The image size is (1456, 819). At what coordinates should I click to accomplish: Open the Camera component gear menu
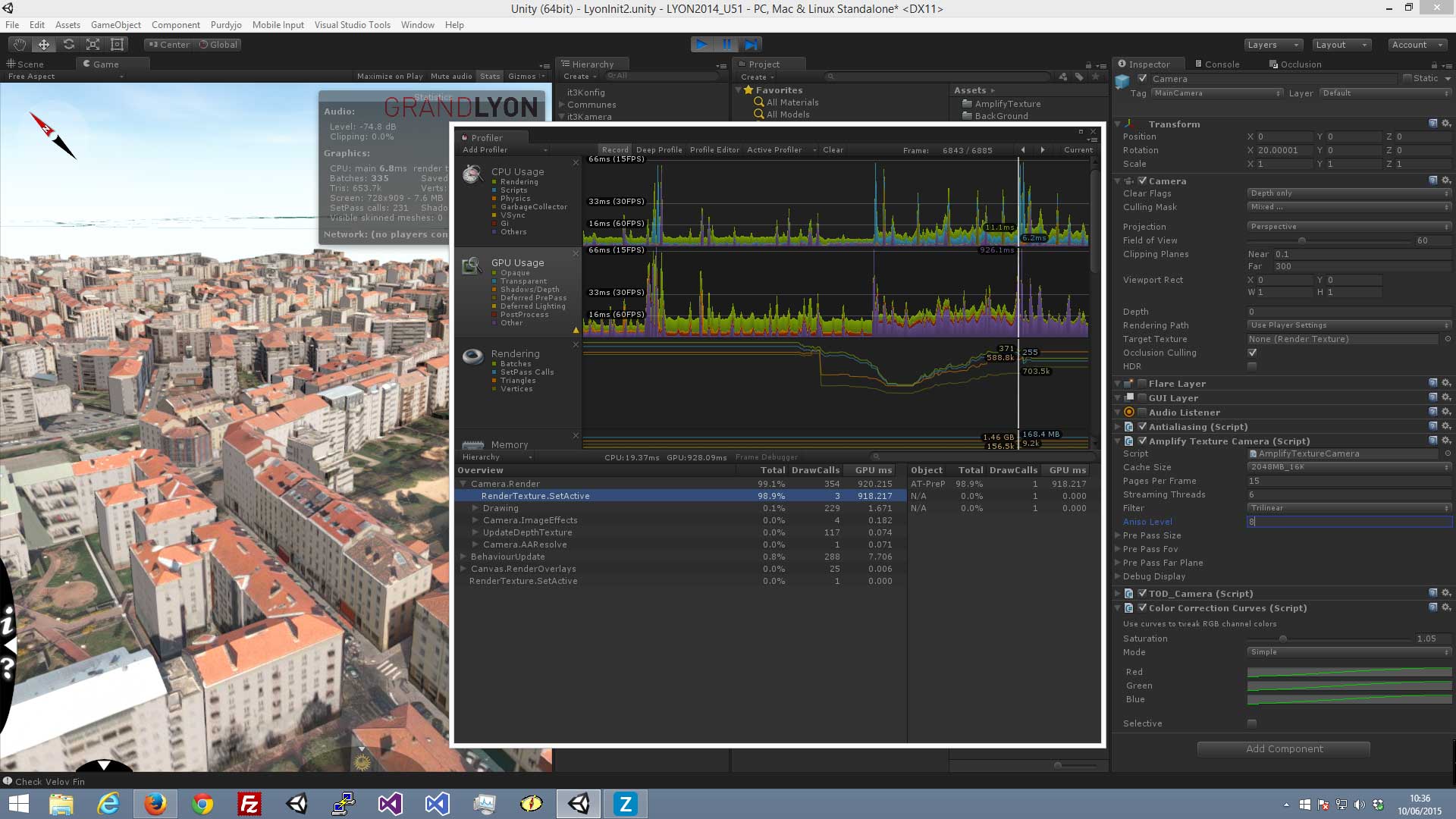click(x=1446, y=180)
